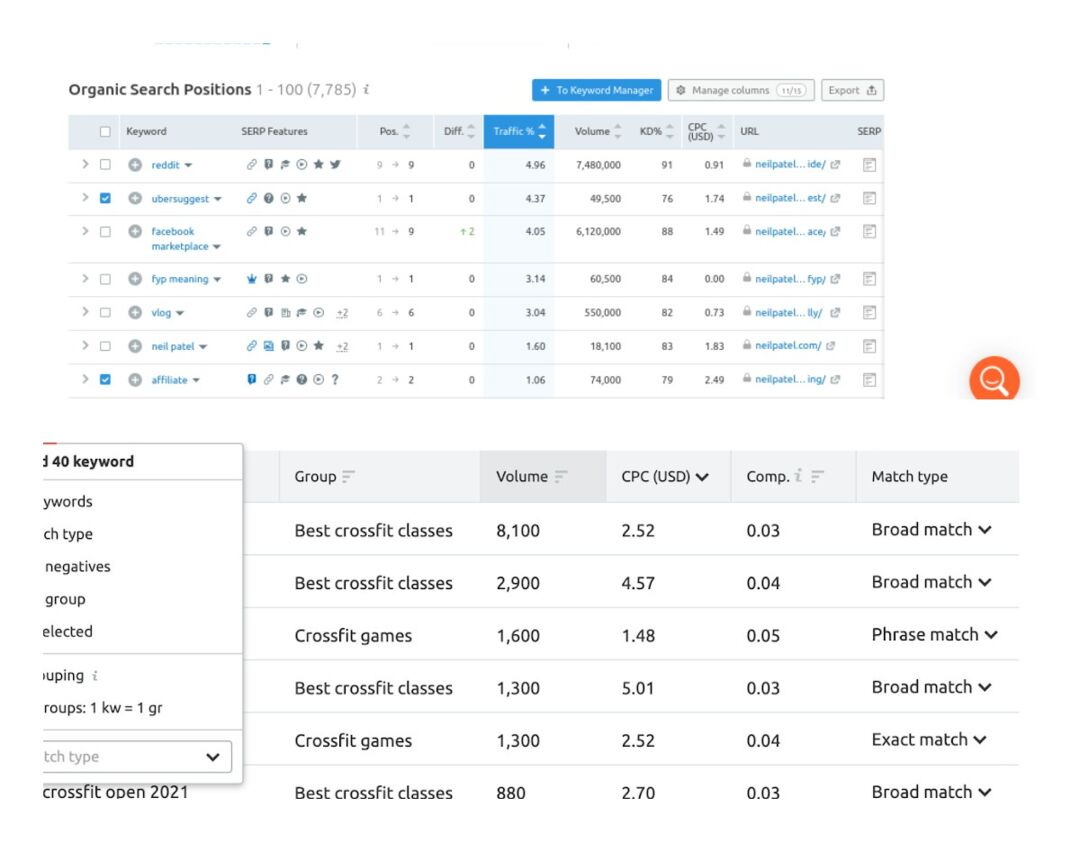Image resolution: width=1080 pixels, height=842 pixels.
Task: Toggle the select-all checkbox in table header
Action: coord(105,132)
